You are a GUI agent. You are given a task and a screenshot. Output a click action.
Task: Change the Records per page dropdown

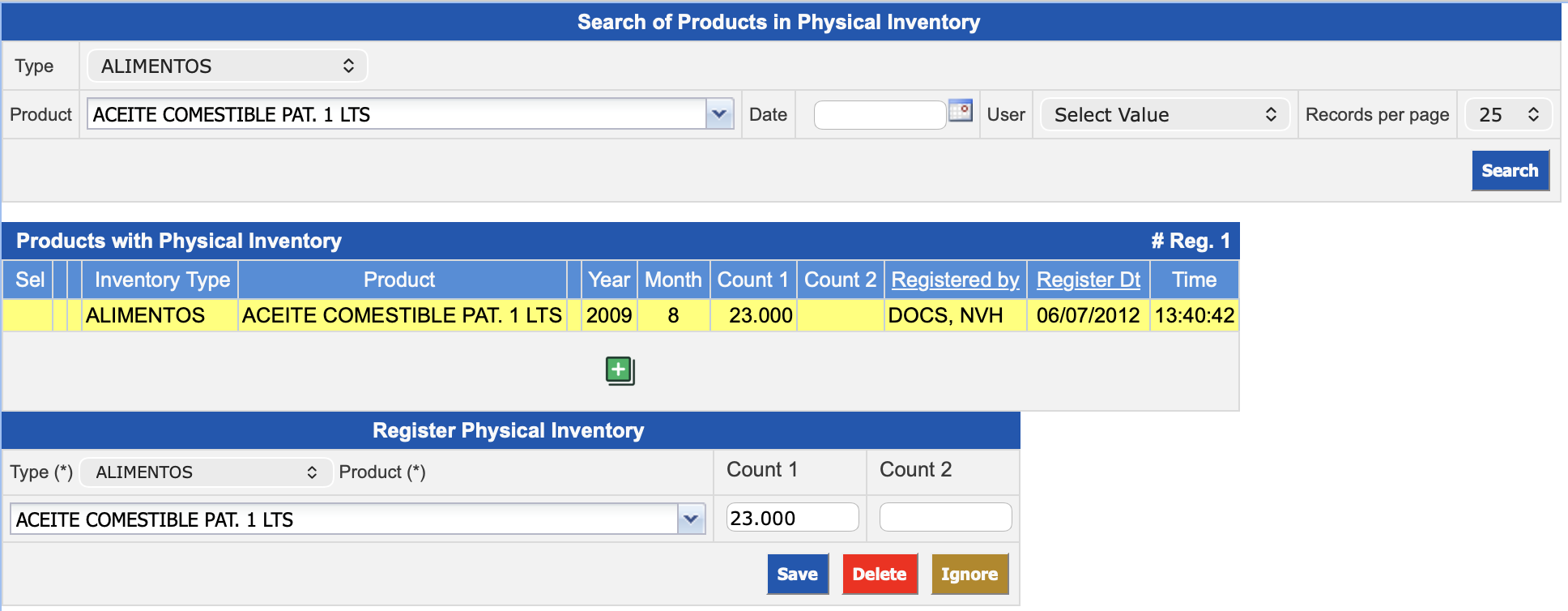click(1507, 115)
